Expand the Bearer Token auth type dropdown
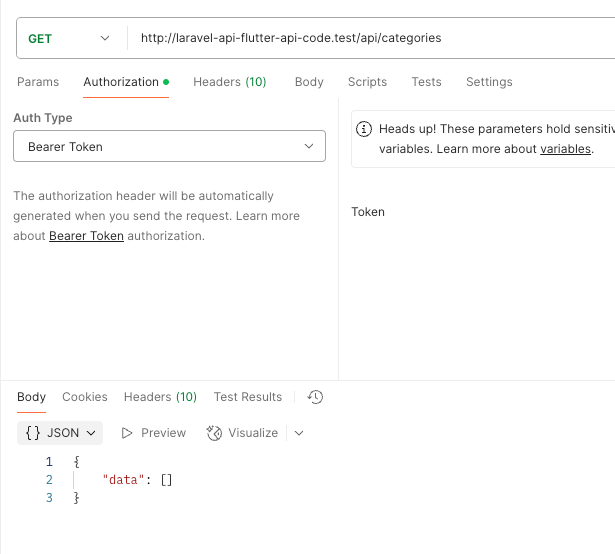This screenshot has width=615, height=554. (x=169, y=147)
